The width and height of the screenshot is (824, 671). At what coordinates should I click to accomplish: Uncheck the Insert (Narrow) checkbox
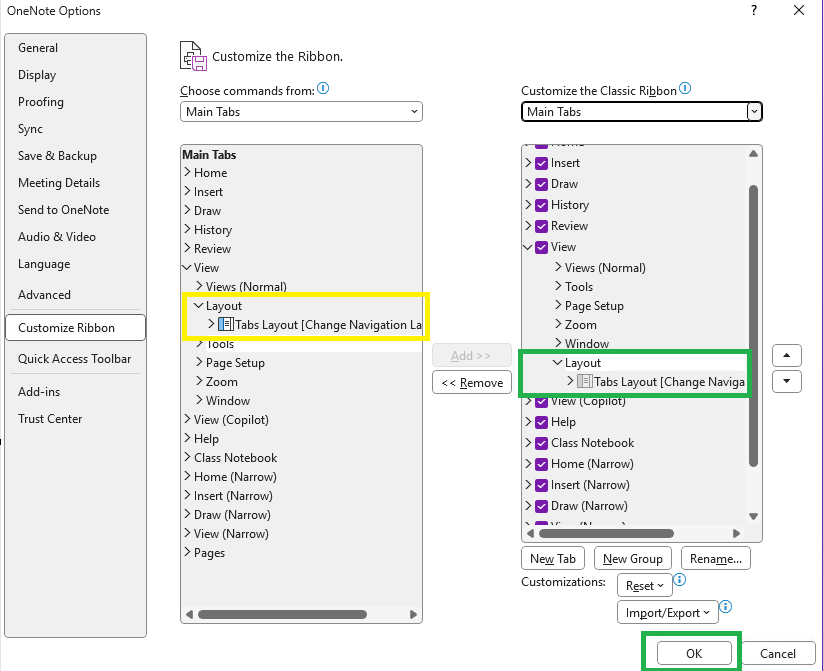tap(541, 486)
